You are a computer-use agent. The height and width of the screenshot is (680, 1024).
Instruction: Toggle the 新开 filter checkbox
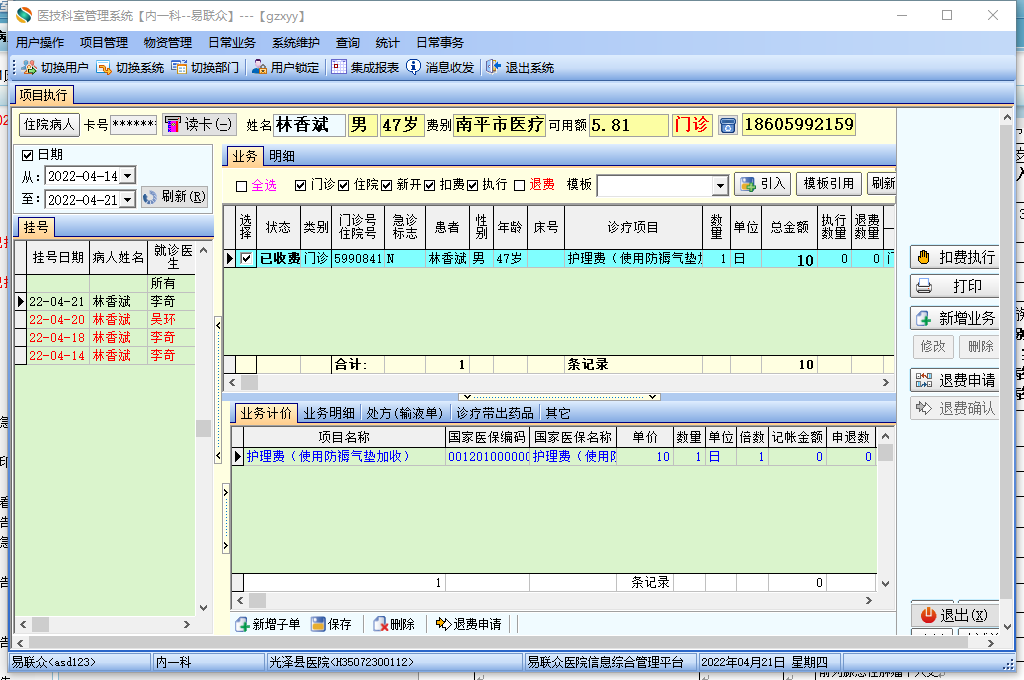coord(387,186)
